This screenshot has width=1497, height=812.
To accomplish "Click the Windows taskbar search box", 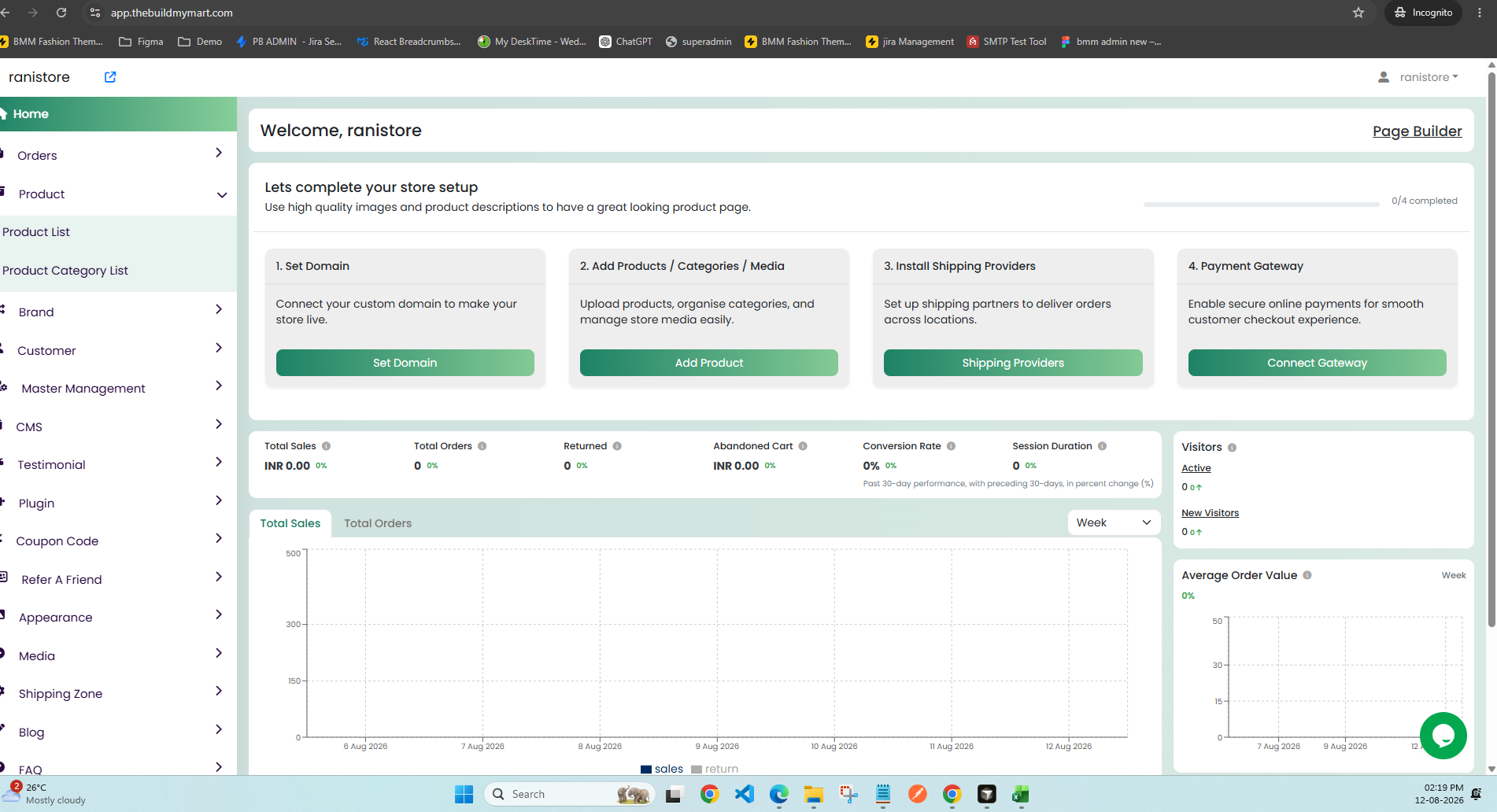I will pos(568,794).
